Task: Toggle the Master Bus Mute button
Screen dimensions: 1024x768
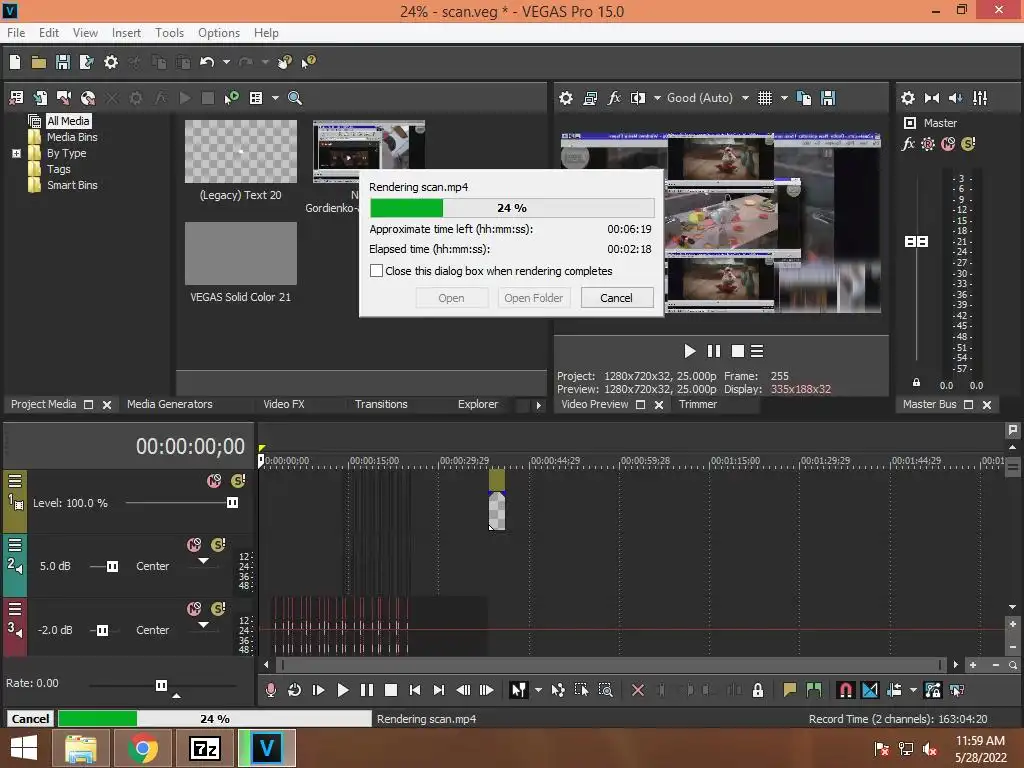Action: [948, 144]
